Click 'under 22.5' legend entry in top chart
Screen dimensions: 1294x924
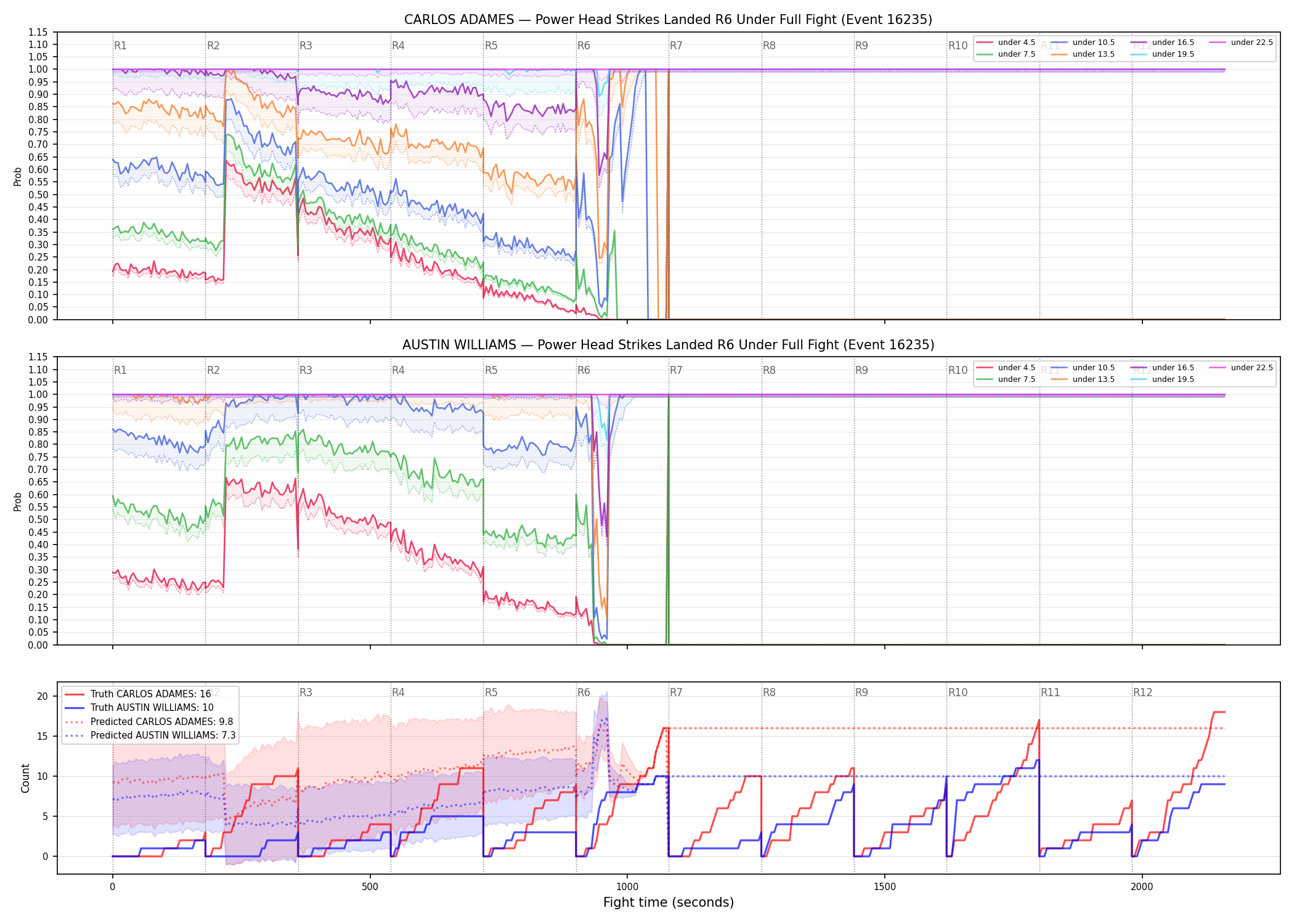(1241, 43)
